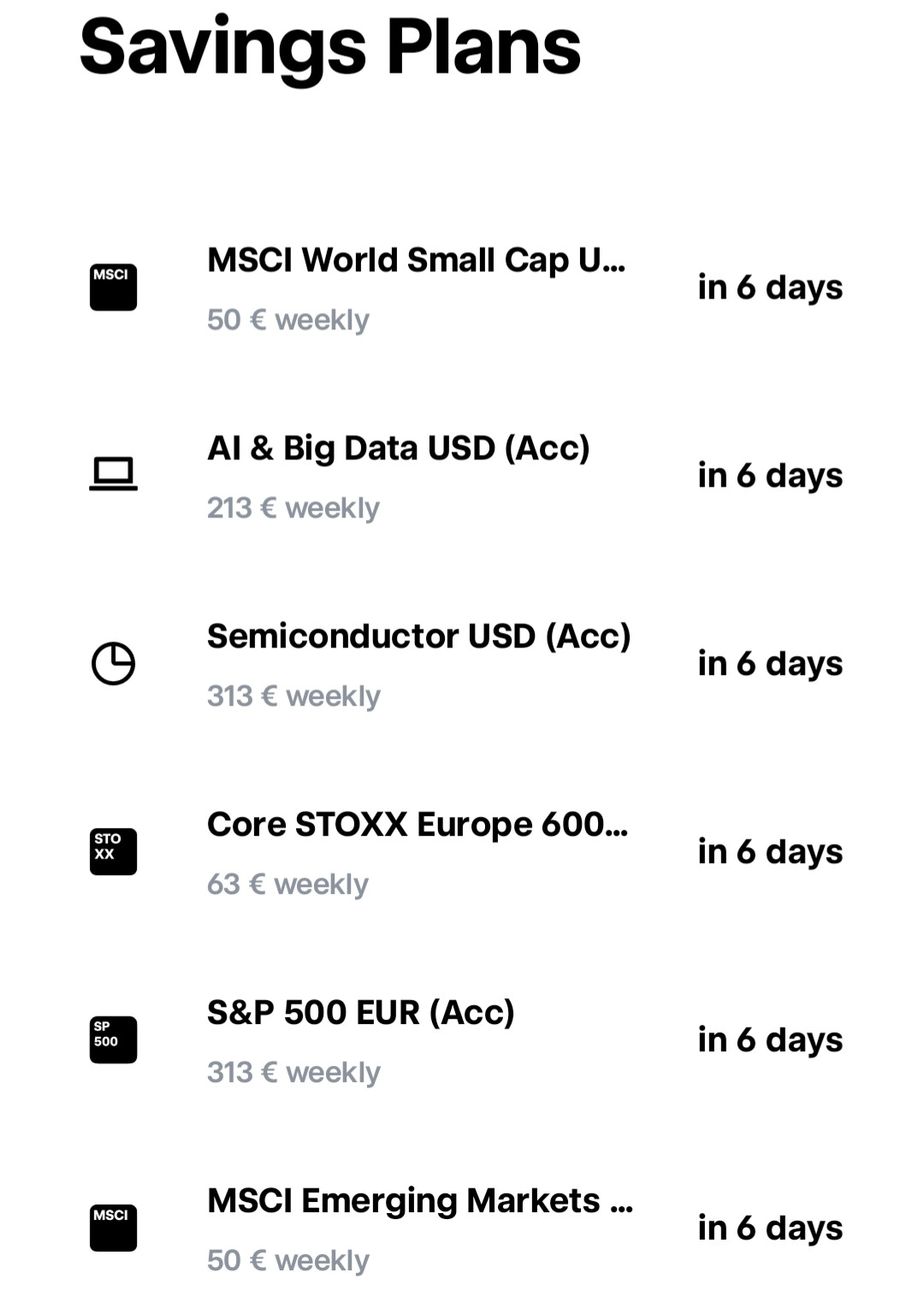Select 313 € weekly under Semiconductor
The width and height of the screenshot is (924, 1308).
pyautogui.click(x=293, y=696)
